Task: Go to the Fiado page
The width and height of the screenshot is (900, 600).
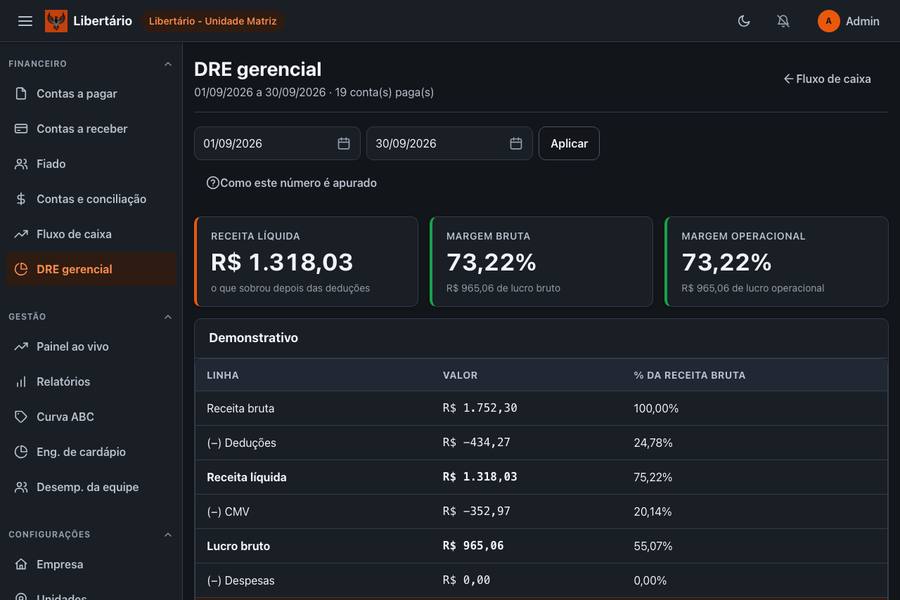Action: [91, 164]
